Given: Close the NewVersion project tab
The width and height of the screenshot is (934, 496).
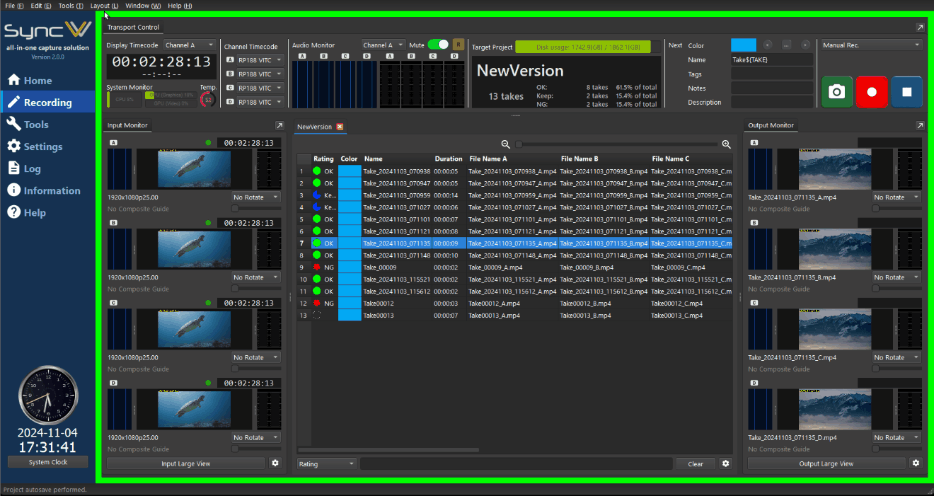Looking at the screenshot, I should coord(340,127).
